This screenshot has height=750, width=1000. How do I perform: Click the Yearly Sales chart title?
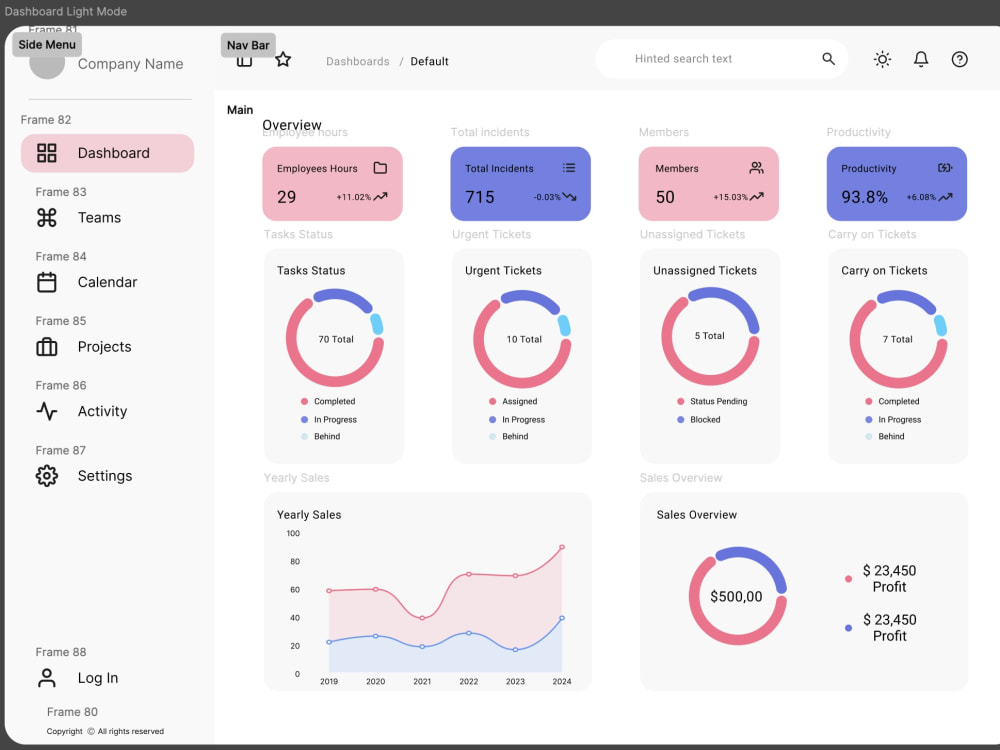pyautogui.click(x=309, y=515)
